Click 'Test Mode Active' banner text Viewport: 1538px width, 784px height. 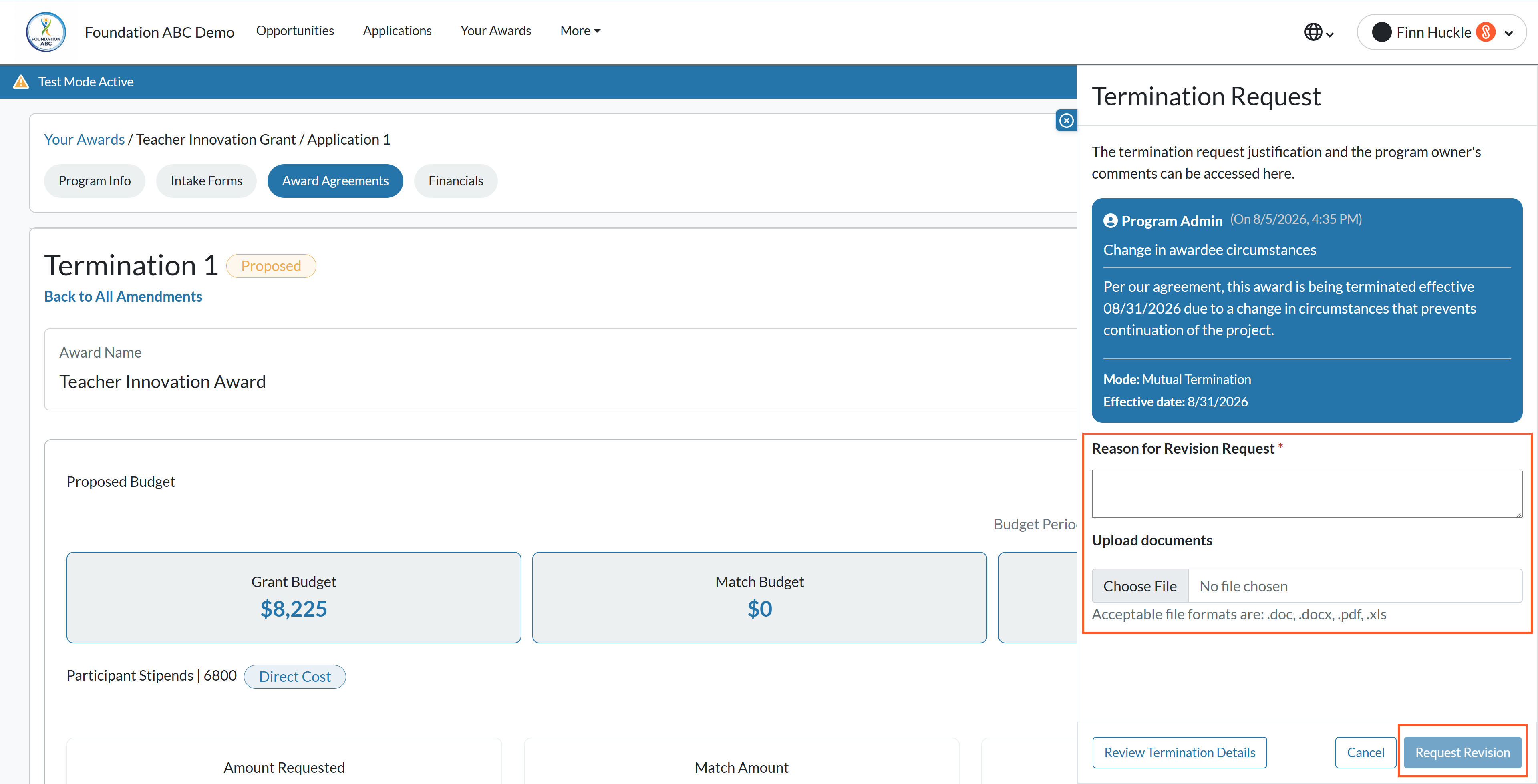86,82
